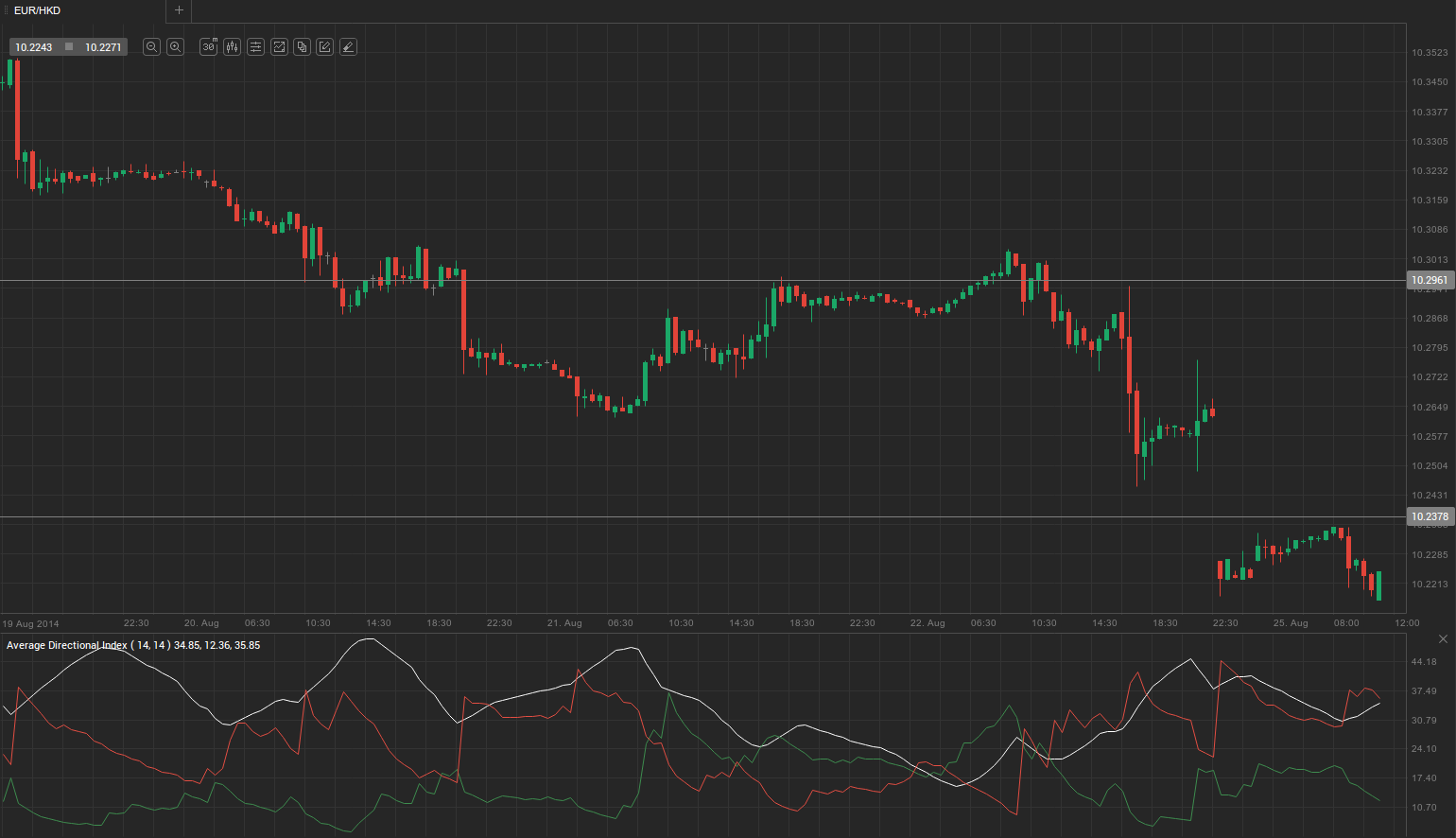Click the line chart studies icon

coord(279,46)
